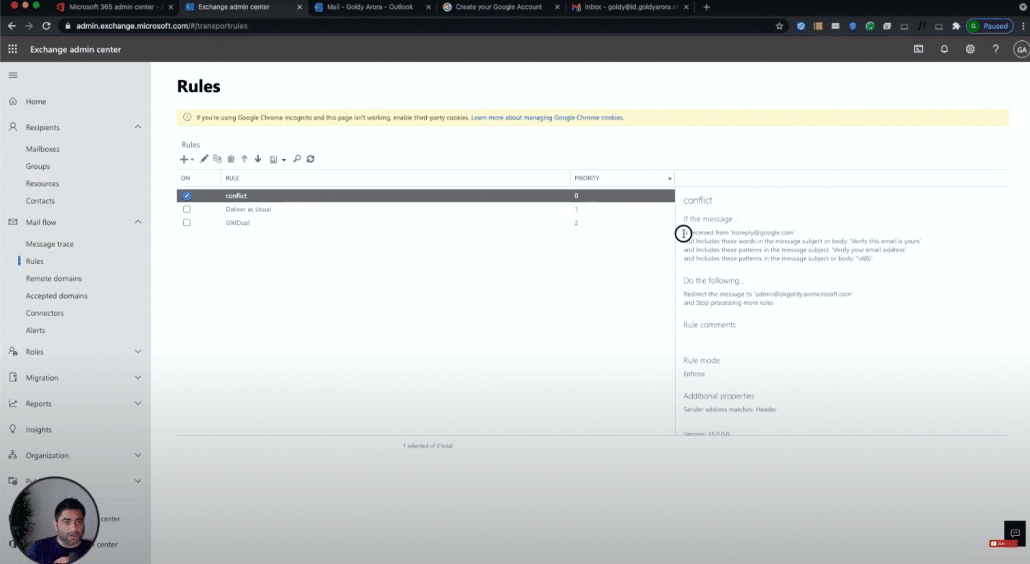This screenshot has width=1030, height=564.
Task: Open the add rule dropdown arrow
Action: [x=192, y=160]
